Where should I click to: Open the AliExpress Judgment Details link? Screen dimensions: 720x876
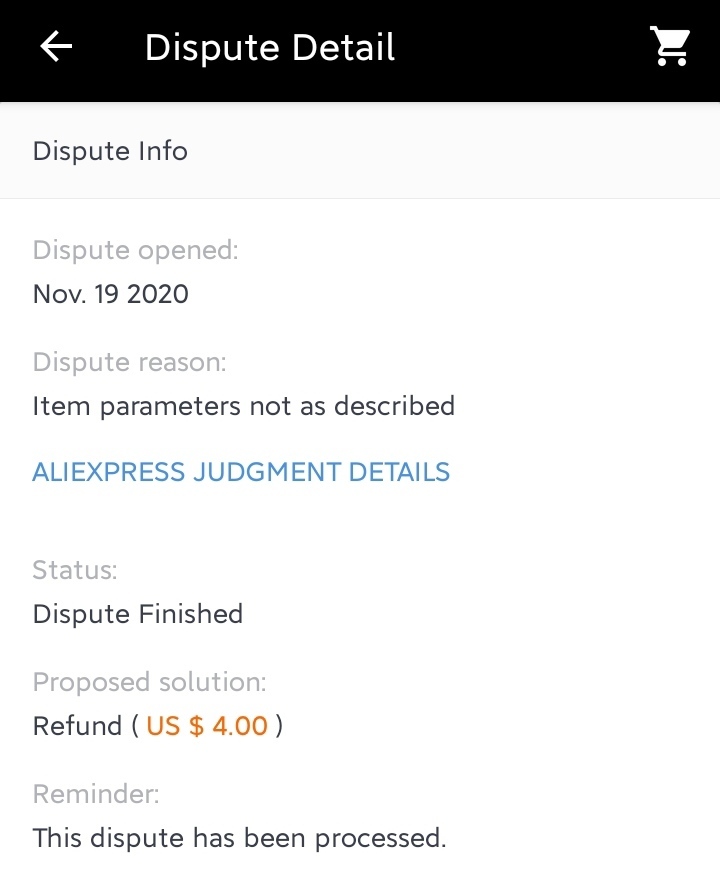241,472
